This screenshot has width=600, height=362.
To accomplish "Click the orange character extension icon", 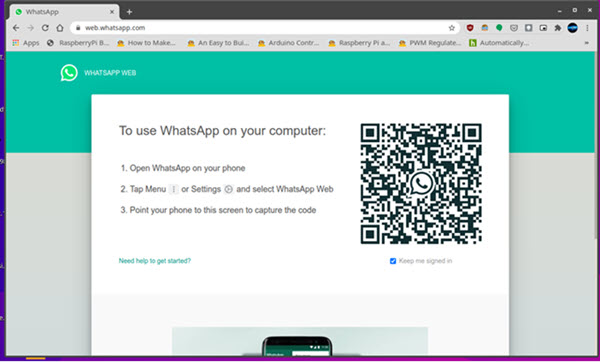I will [x=484, y=28].
